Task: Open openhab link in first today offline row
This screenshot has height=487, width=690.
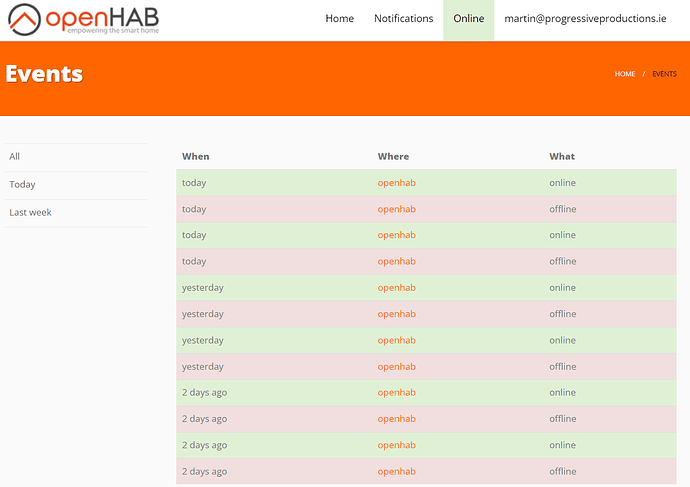Action: [x=396, y=209]
